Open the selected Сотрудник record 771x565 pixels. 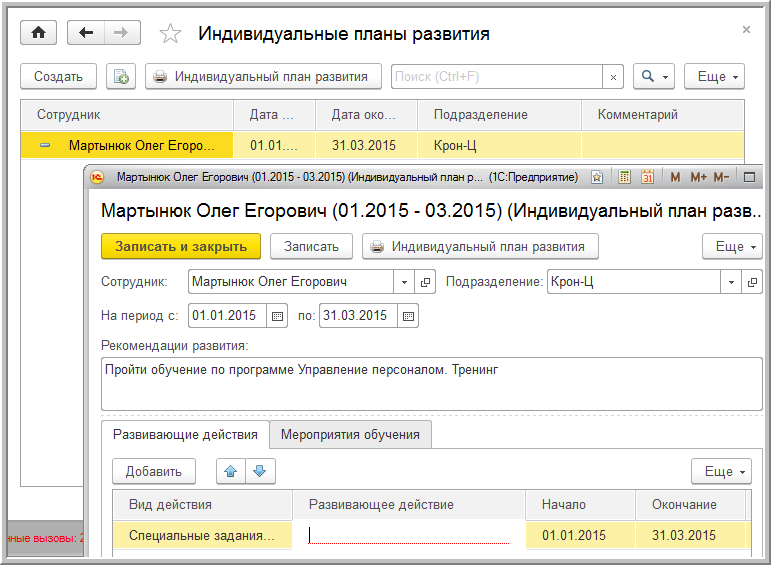(x=425, y=282)
